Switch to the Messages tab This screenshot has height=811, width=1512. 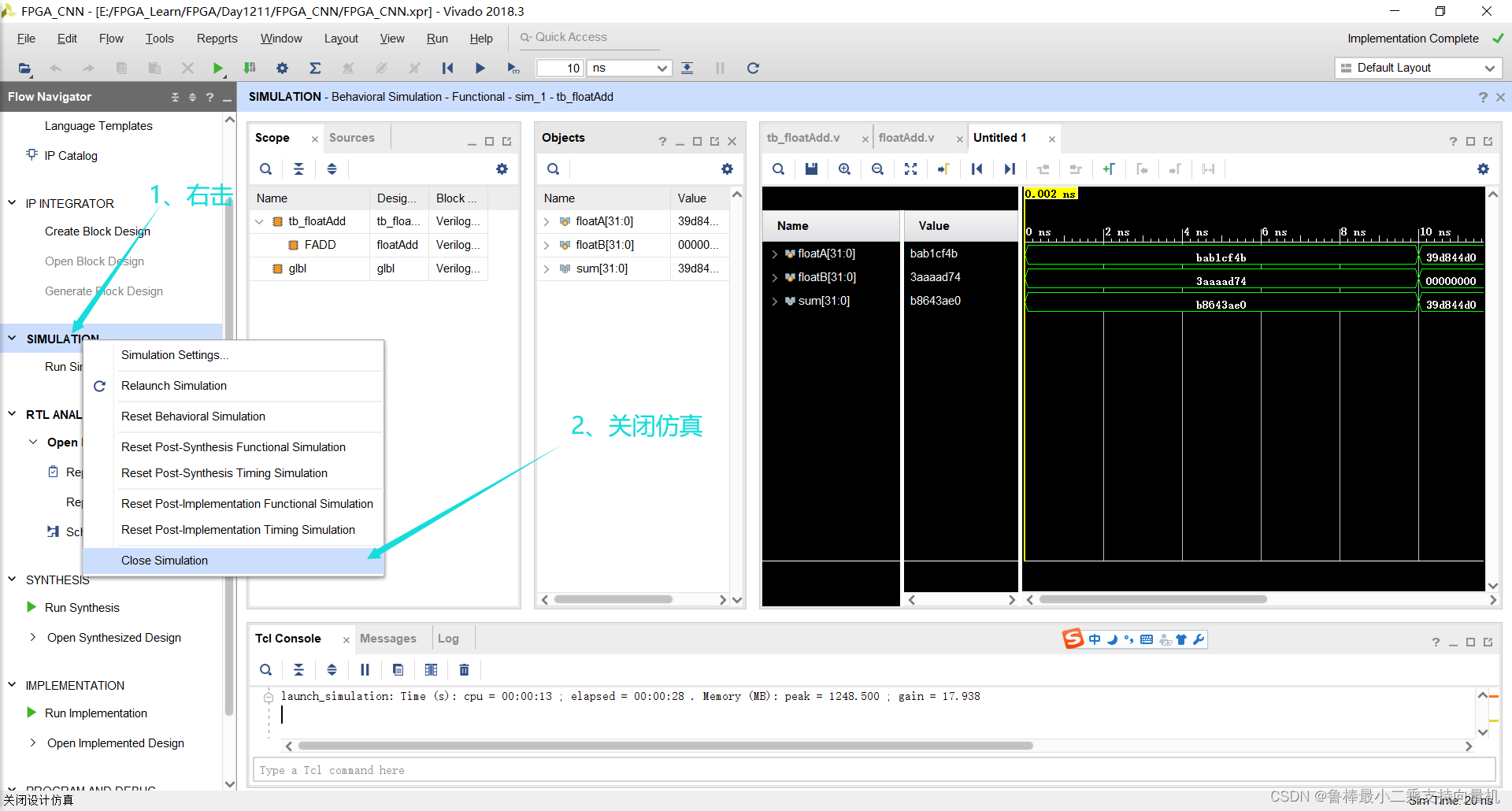pos(387,639)
